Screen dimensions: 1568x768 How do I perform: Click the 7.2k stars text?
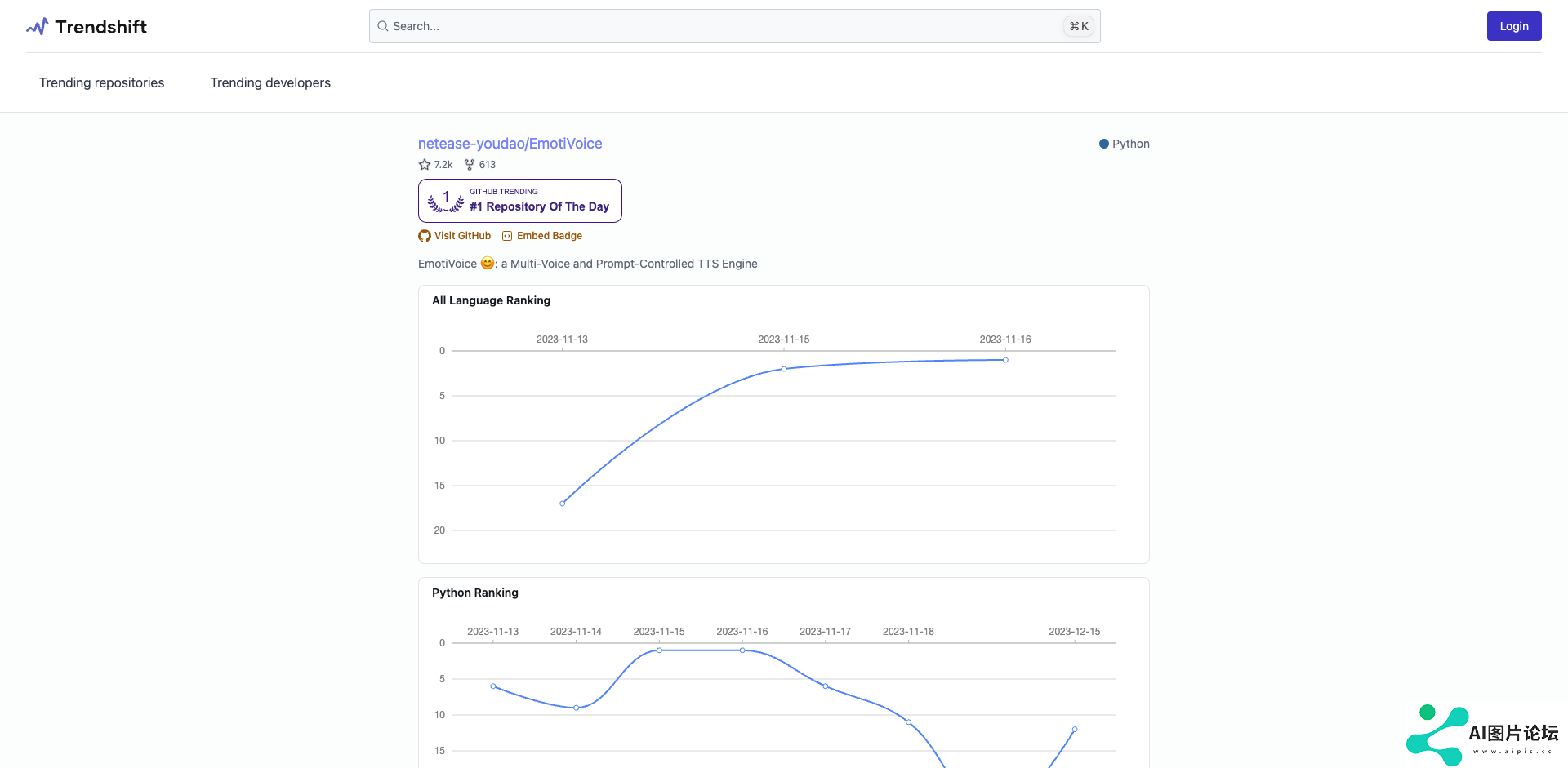coord(443,165)
